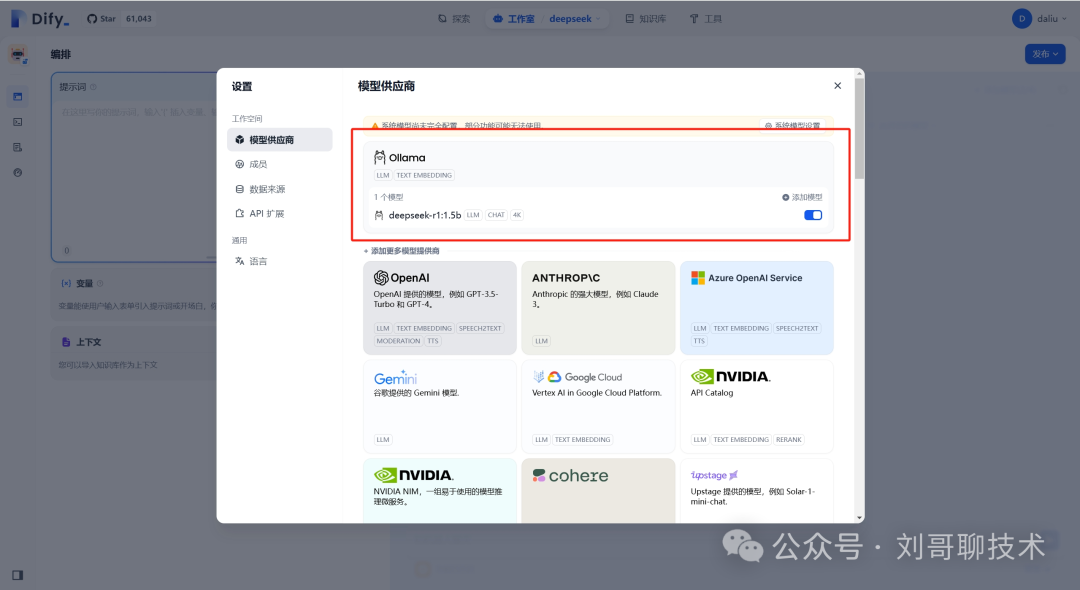This screenshot has height=590, width=1080.
Task: Click the OpenAI logo icon
Action: pos(381,277)
